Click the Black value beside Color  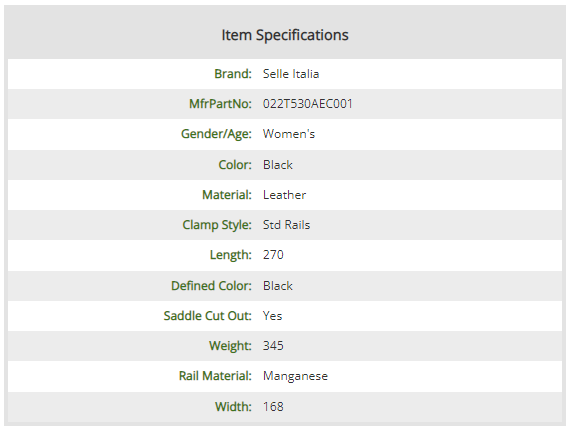[278, 165]
